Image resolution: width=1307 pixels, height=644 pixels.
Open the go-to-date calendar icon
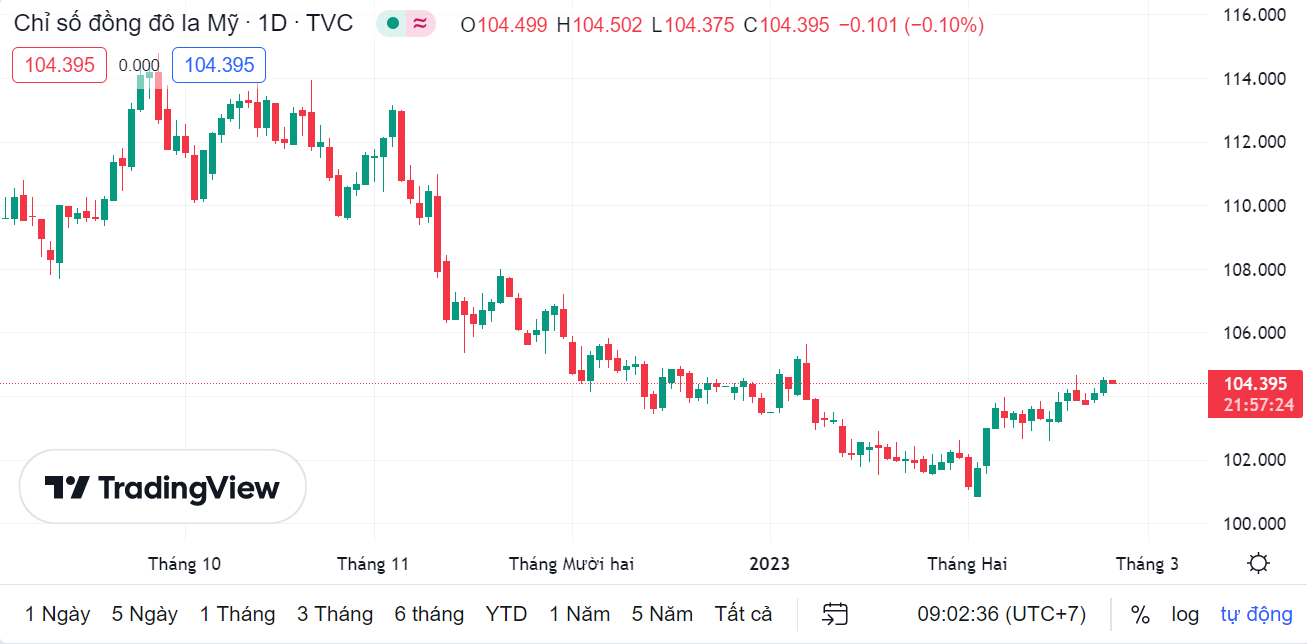(835, 614)
